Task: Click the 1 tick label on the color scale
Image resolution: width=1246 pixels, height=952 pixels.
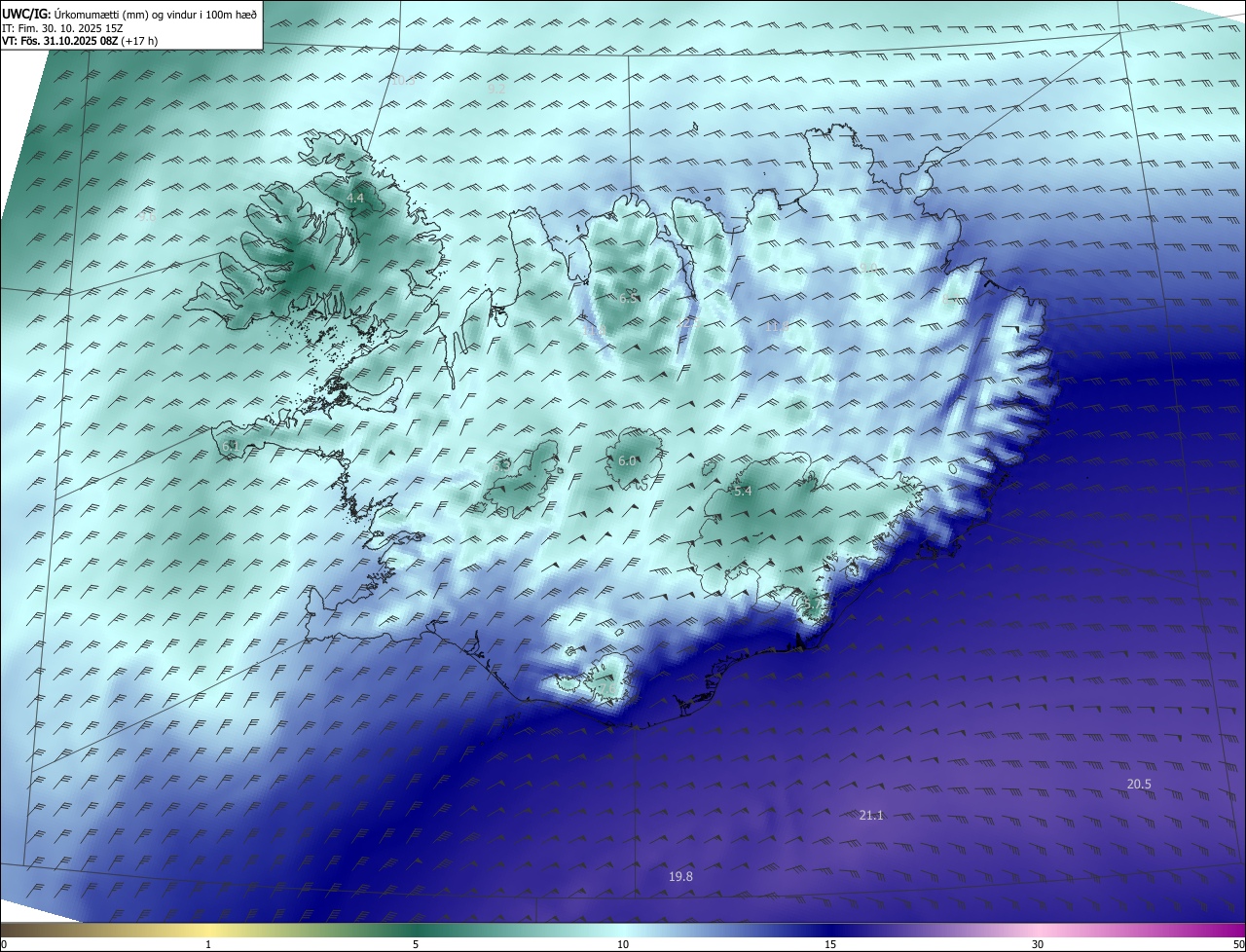Action: (x=208, y=944)
